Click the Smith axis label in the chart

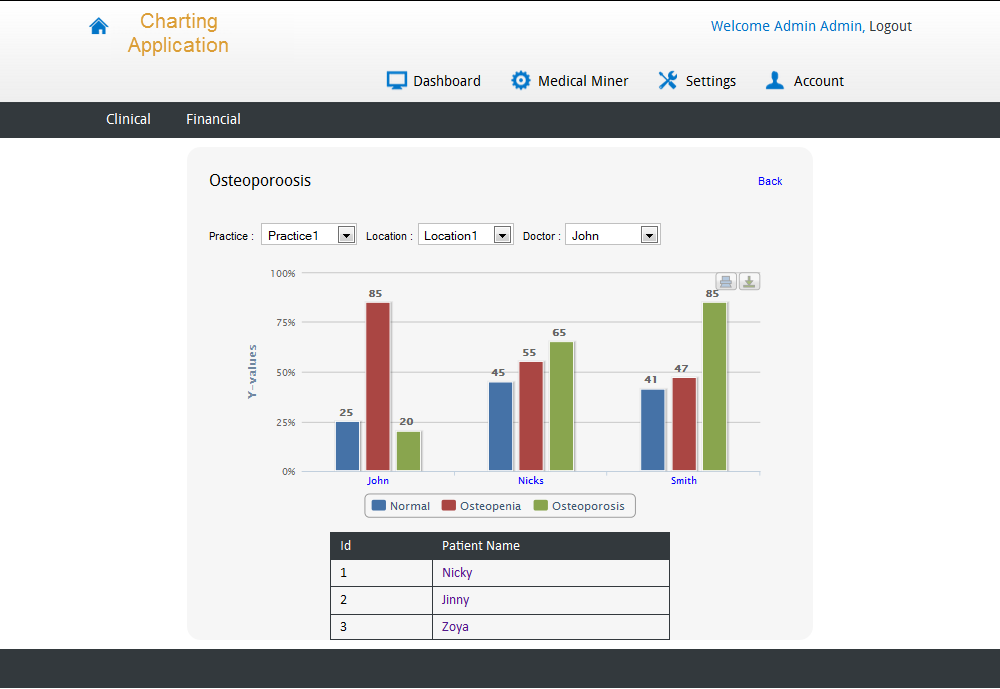(x=684, y=481)
